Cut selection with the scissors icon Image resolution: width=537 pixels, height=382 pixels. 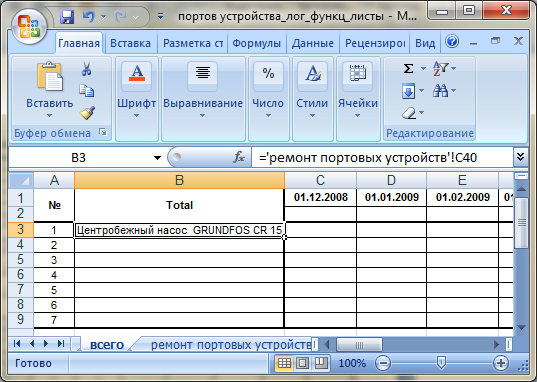pyautogui.click(x=87, y=69)
